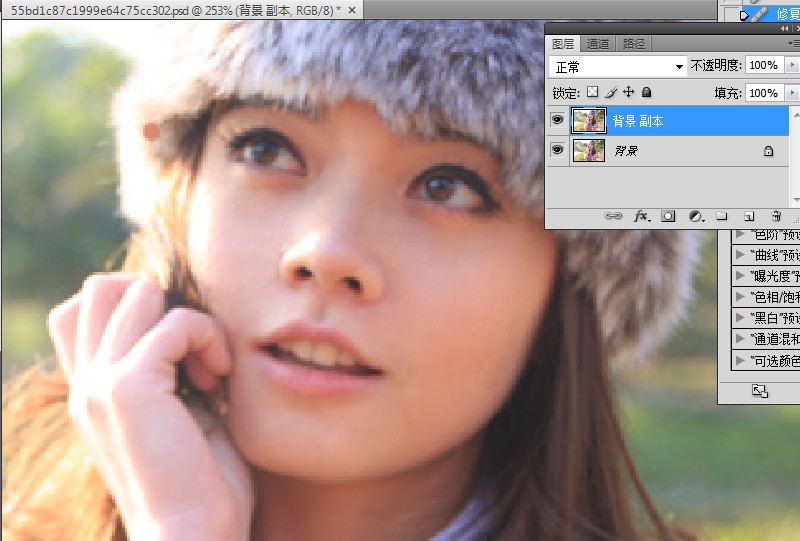The height and width of the screenshot is (541, 800).
Task: Close the 55bd1c87c1999e64c75cc302.psd document tab
Action: point(352,10)
